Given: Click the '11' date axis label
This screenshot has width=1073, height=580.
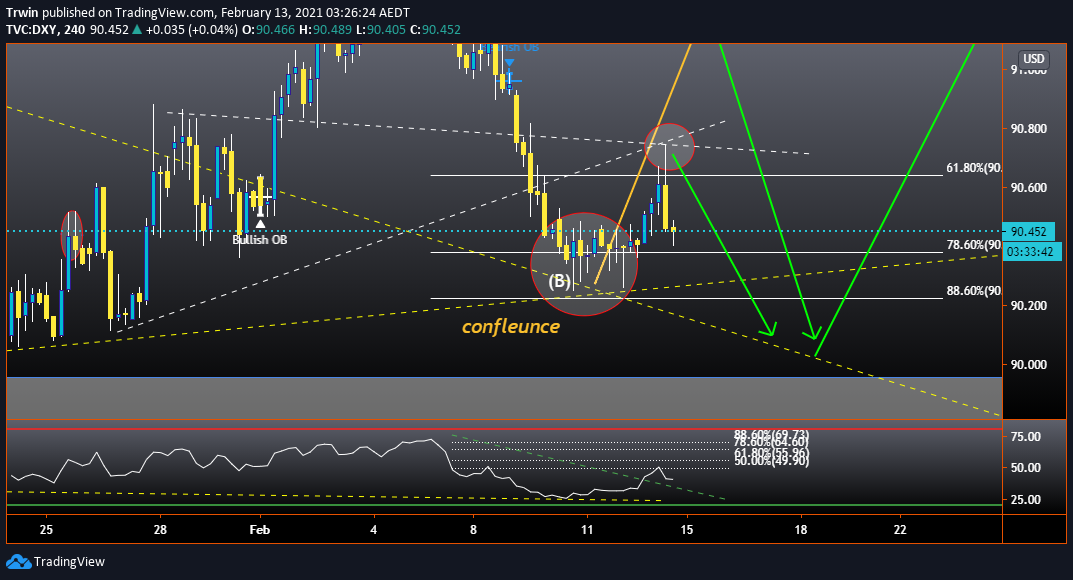Looking at the screenshot, I should click(x=586, y=529).
